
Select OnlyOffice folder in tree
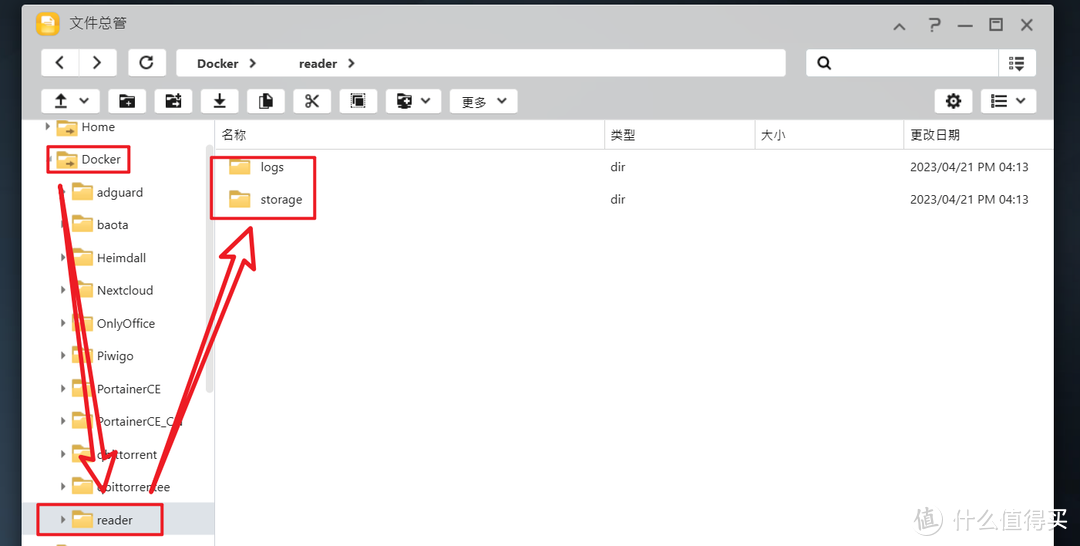pos(126,323)
